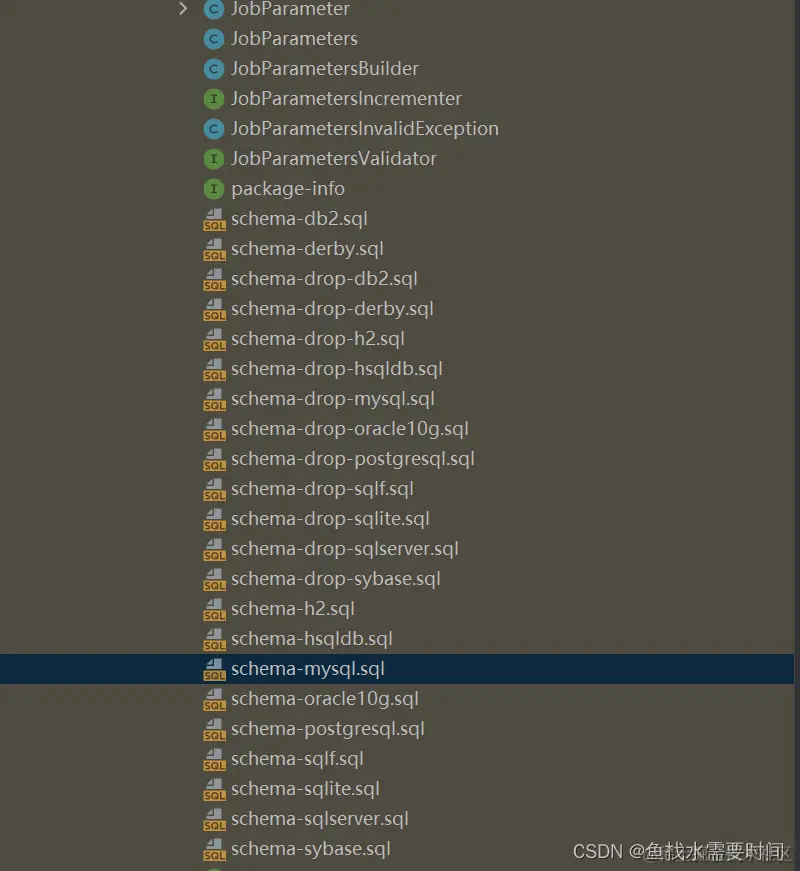
Task: Select the schema-oracle10g.sql file
Action: 324,699
